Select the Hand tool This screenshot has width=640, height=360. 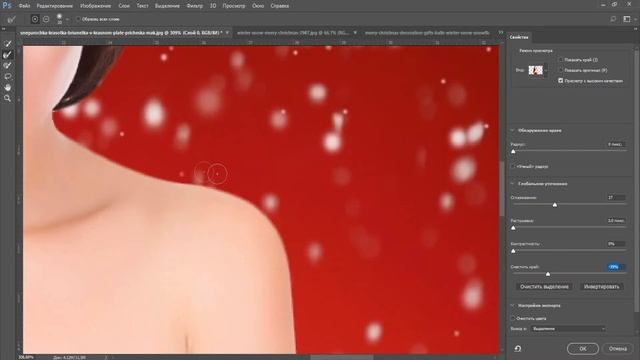(7, 87)
